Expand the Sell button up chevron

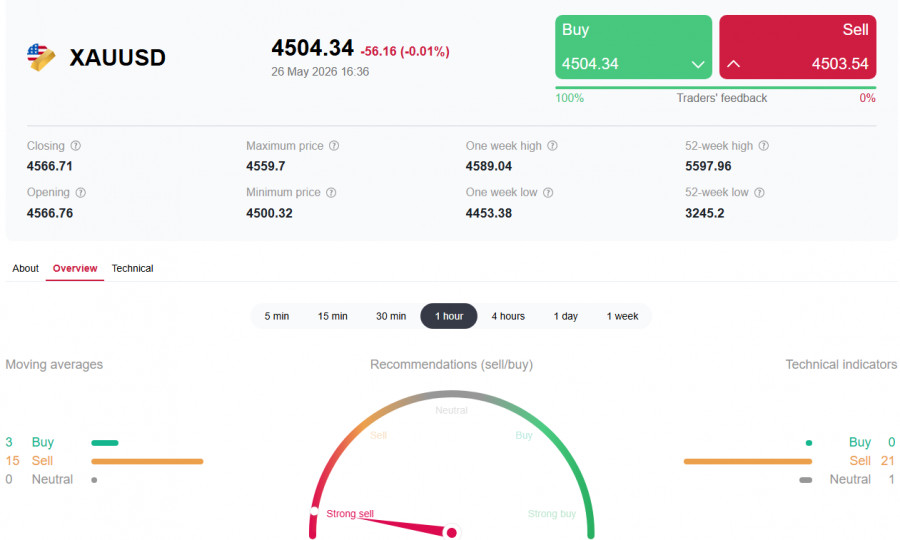point(734,64)
